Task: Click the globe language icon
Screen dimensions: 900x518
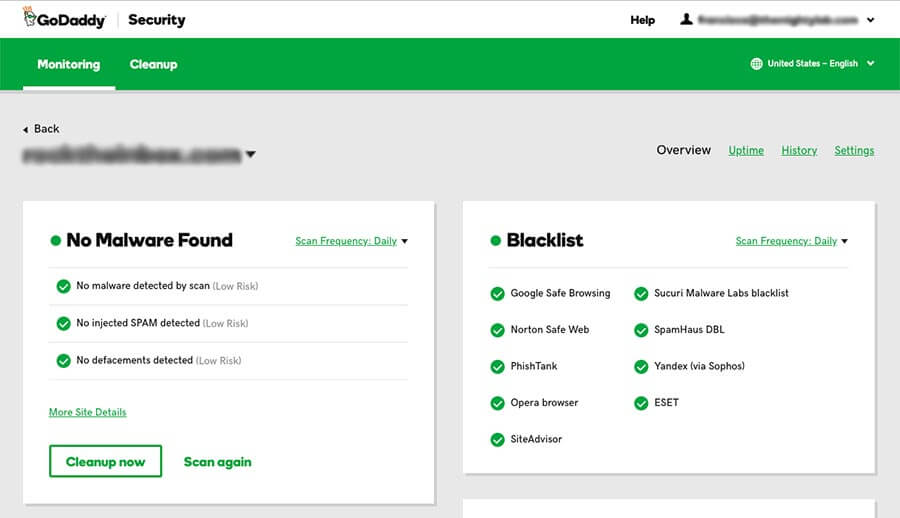Action: [x=757, y=64]
